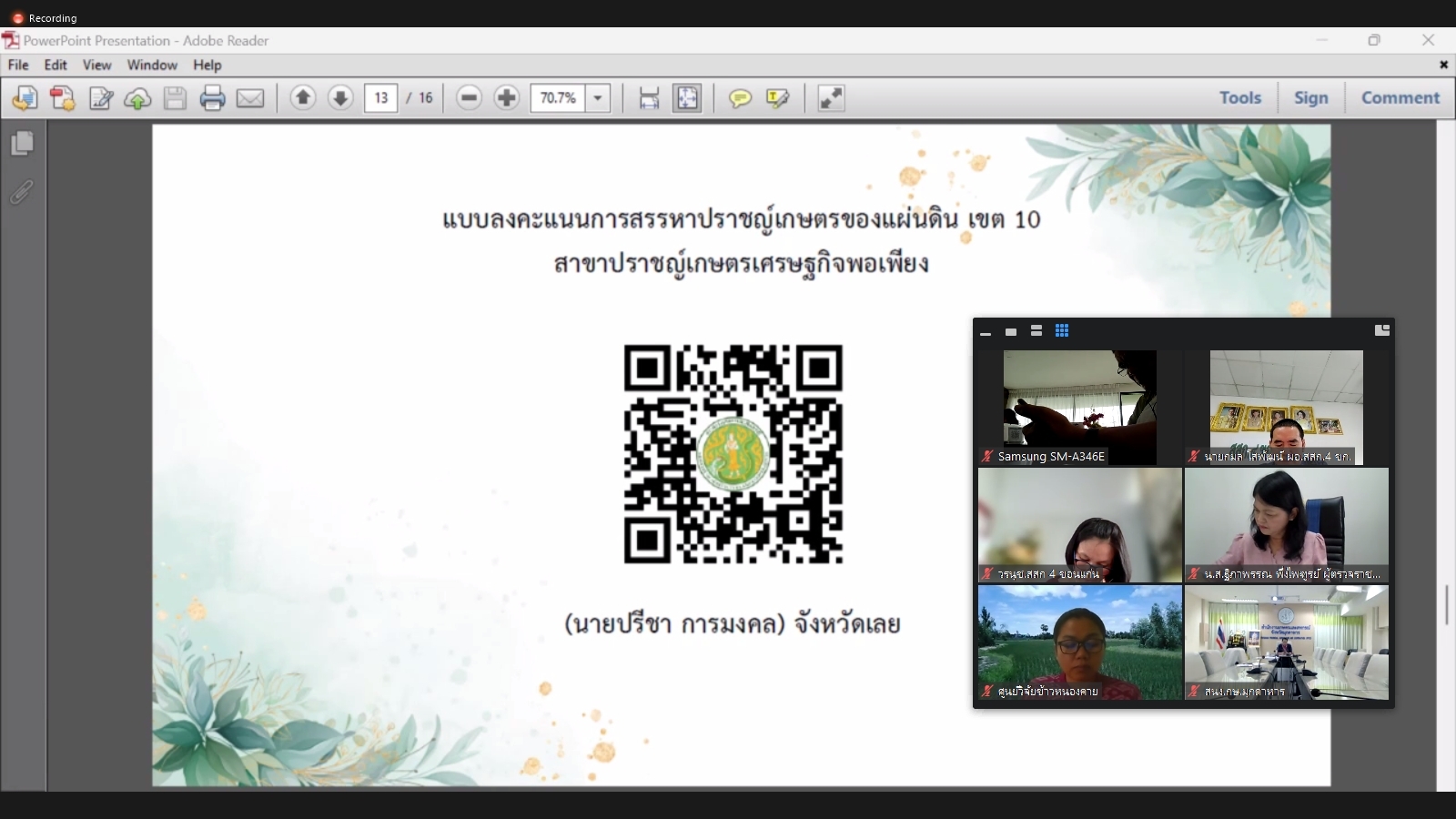Go to previous page arrow
Viewport: 1456px width, 819px height.
(303, 97)
